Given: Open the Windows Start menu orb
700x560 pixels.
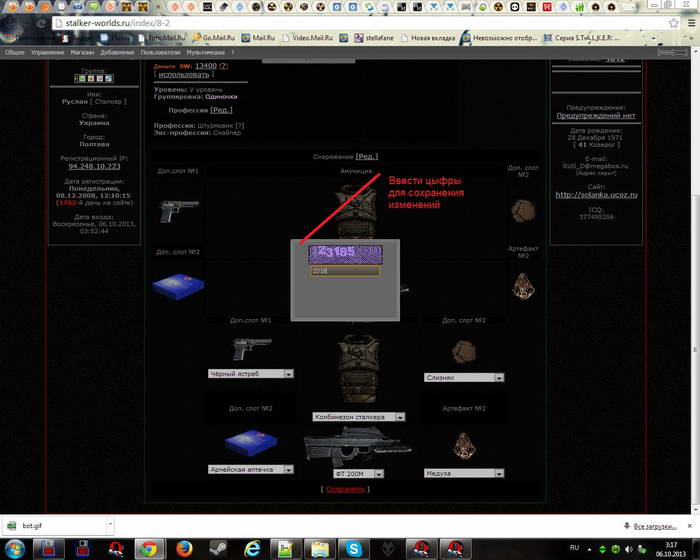Looking at the screenshot, I should pos(15,549).
